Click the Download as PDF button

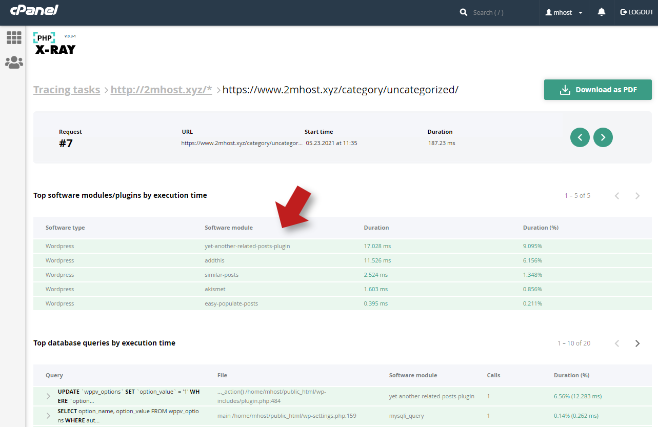coord(597,90)
